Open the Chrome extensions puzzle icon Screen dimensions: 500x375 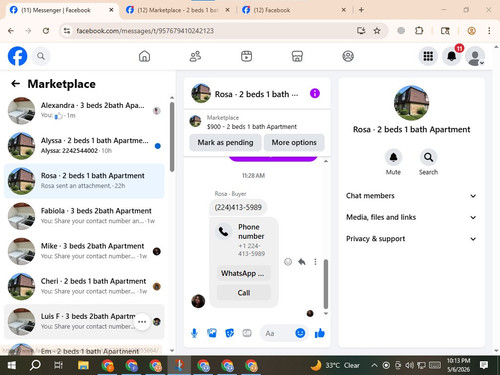419,31
